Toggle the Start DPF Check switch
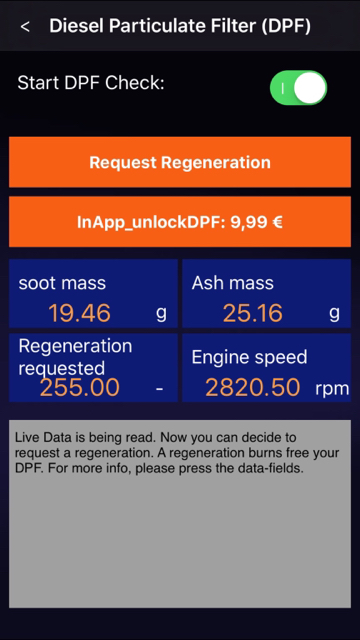The image size is (360, 640). [298, 88]
